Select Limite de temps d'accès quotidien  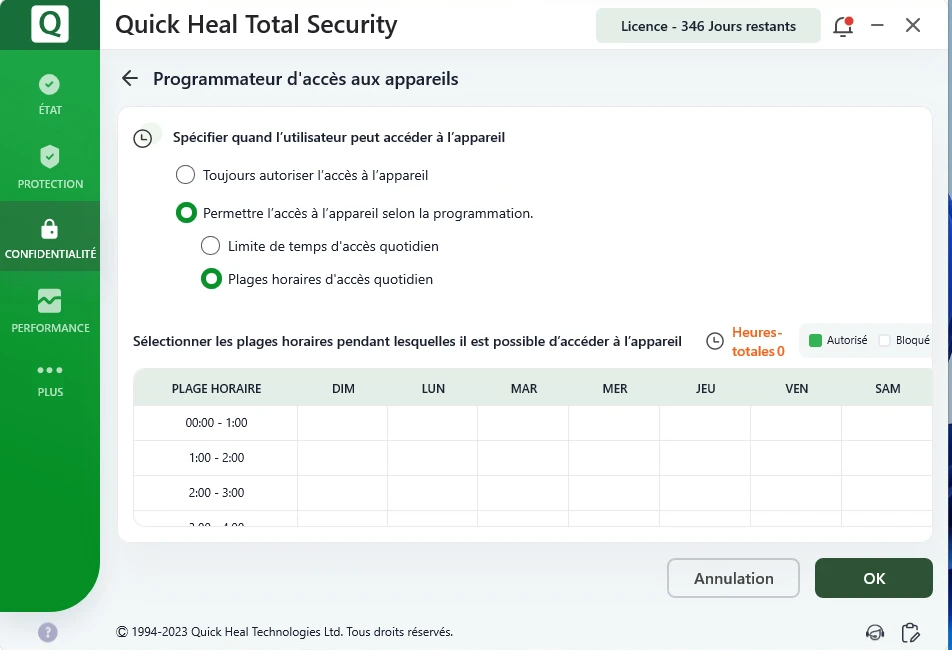210,246
